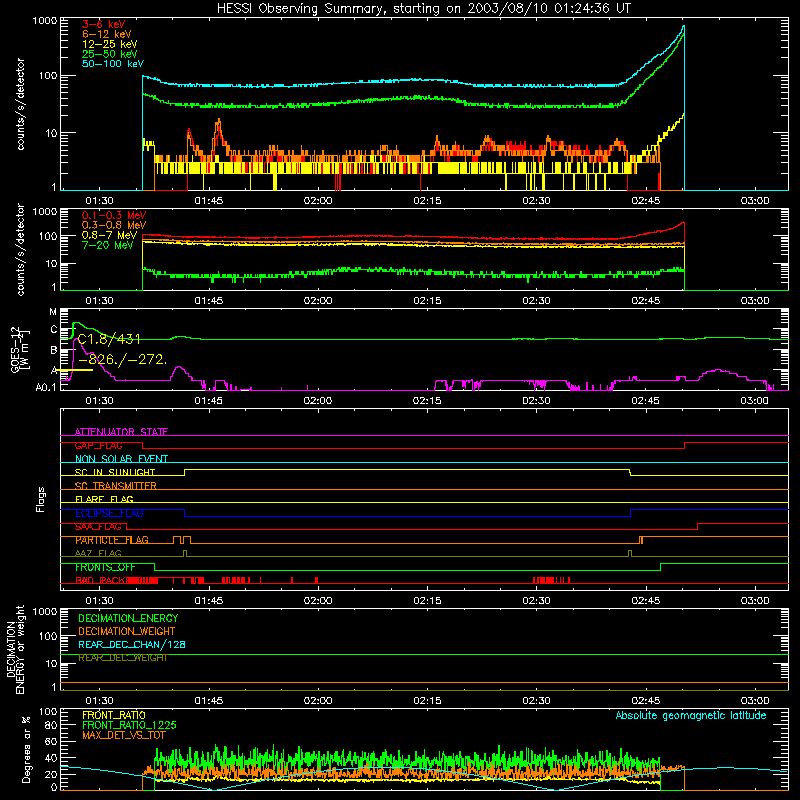Select the FRONTS_OFF flag label
This screenshot has width=800, height=800.
click(105, 567)
